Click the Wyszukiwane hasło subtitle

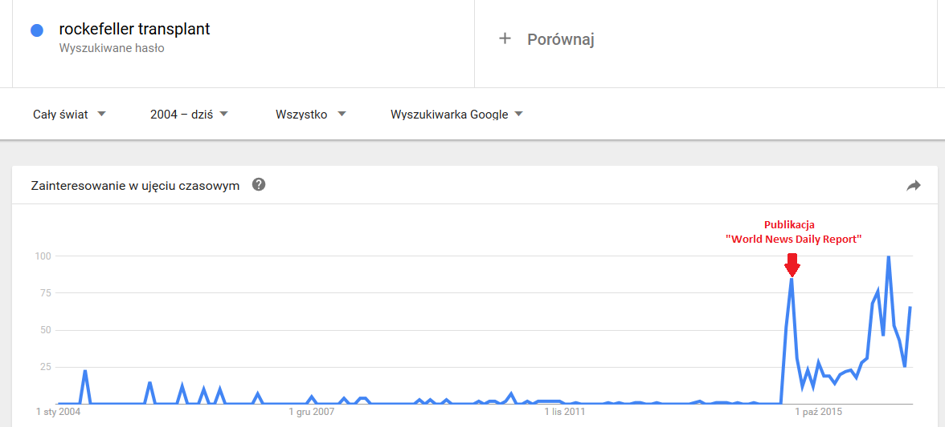[111, 49]
